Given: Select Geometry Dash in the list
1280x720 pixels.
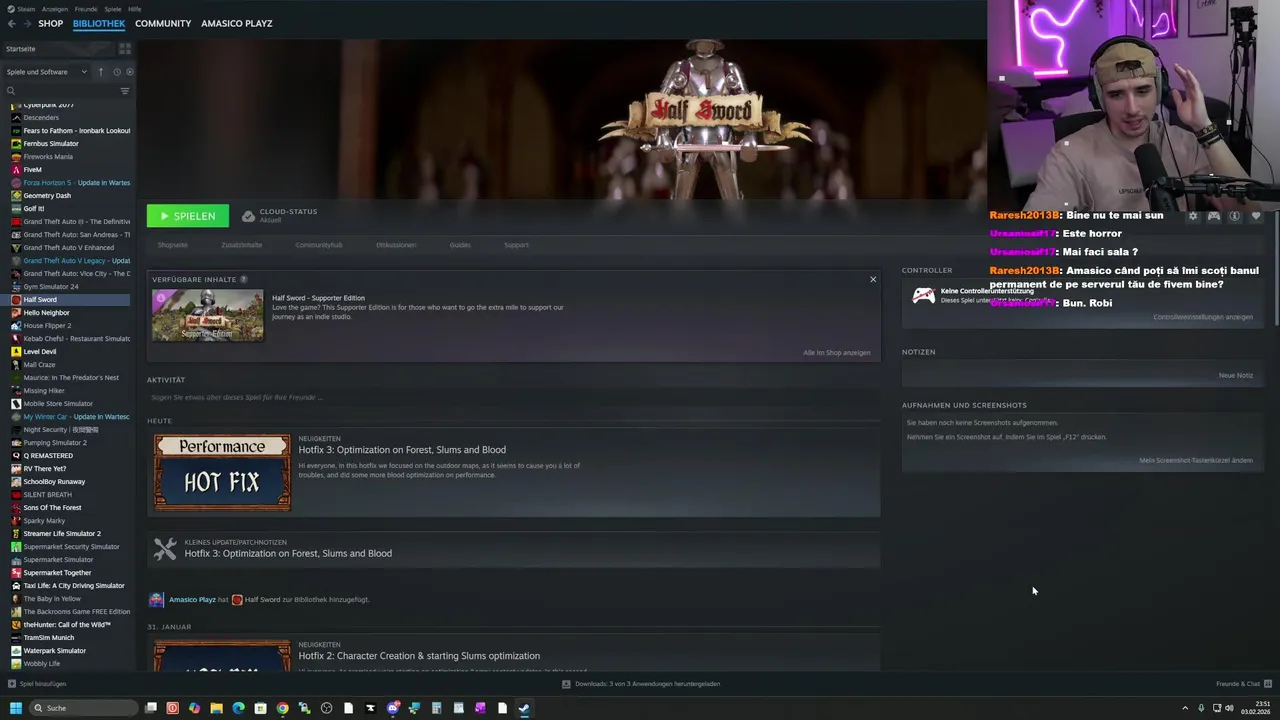Looking at the screenshot, I should pos(69,196).
